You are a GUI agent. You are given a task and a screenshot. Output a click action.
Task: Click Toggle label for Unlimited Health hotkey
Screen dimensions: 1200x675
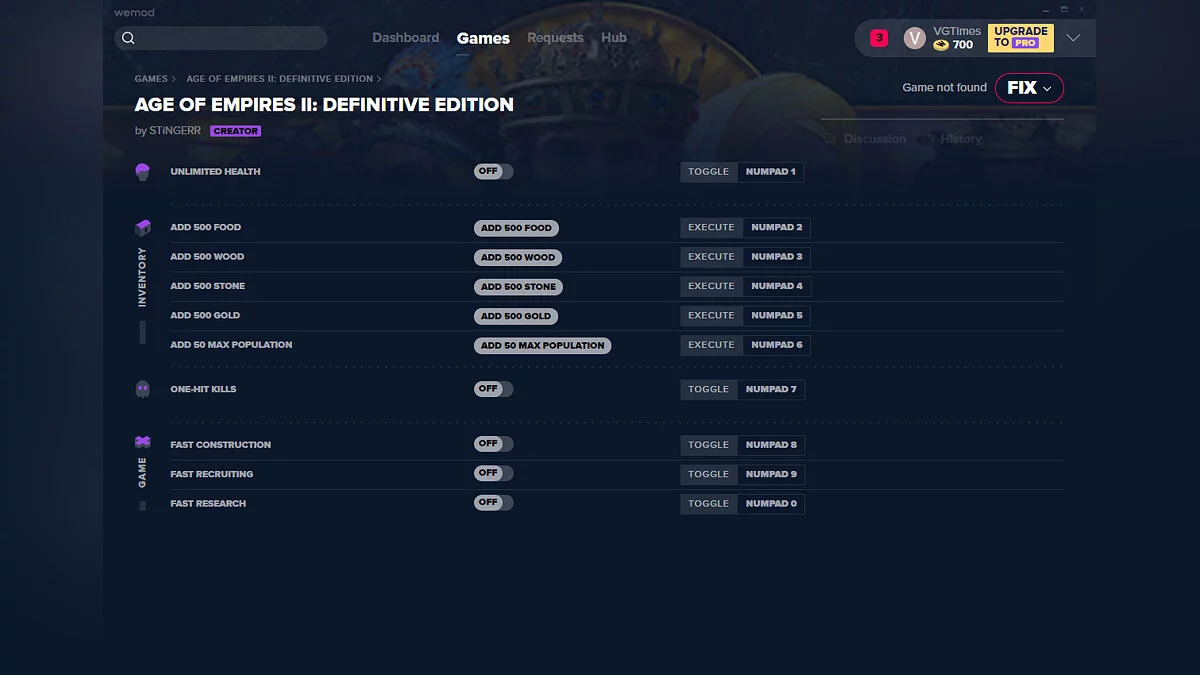tap(709, 172)
